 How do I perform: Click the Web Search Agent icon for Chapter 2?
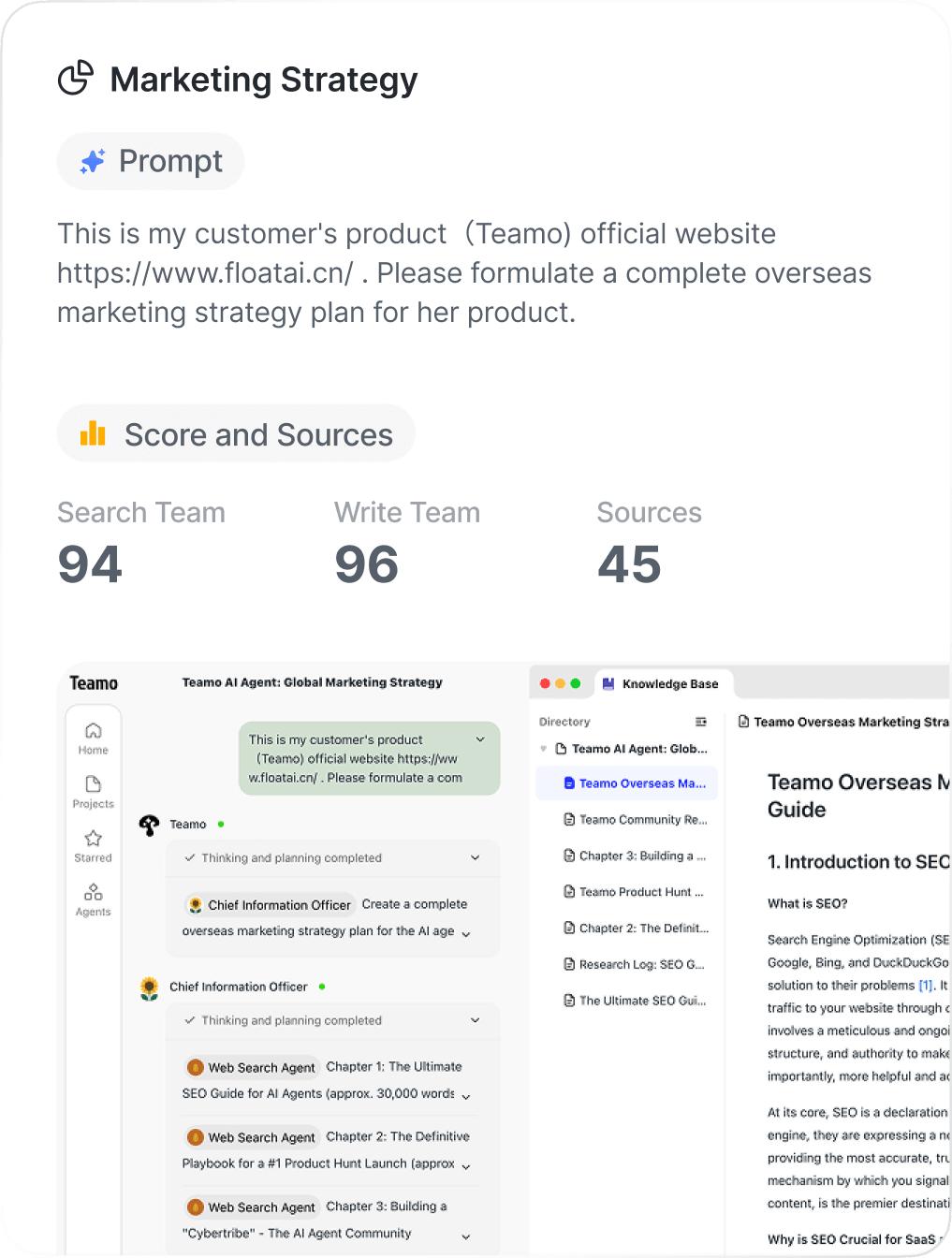[x=196, y=1137]
